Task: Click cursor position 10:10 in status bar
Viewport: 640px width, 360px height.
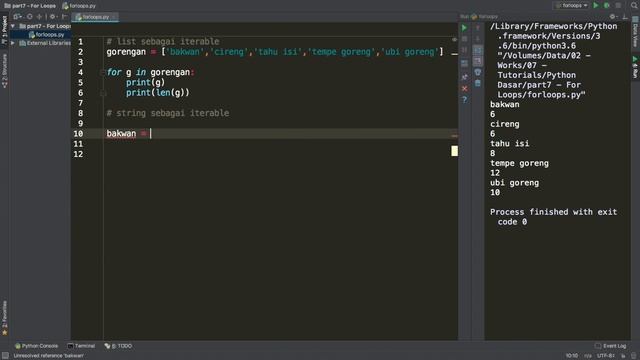Action: (x=572, y=356)
